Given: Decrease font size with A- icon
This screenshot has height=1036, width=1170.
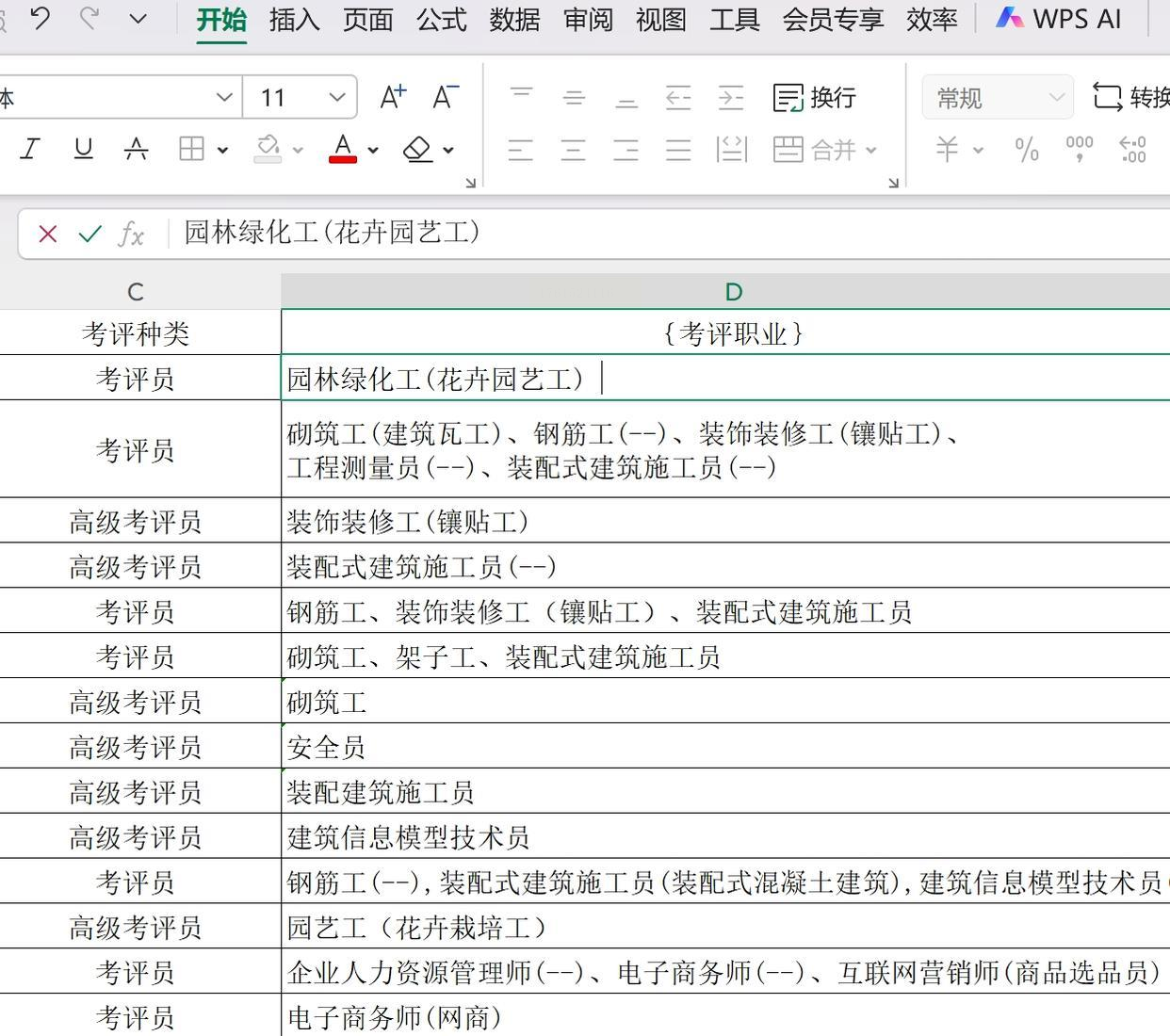Looking at the screenshot, I should [x=445, y=97].
